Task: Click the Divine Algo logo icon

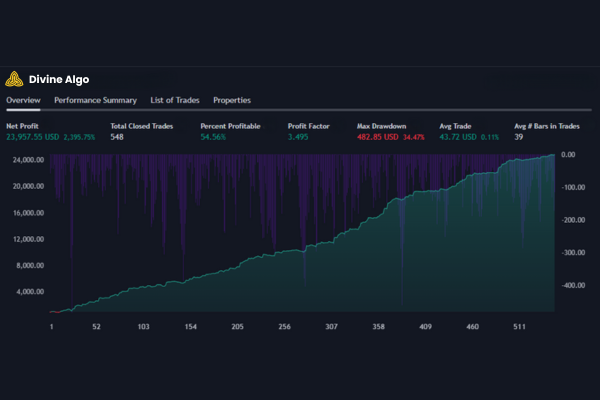Action: coord(14,79)
